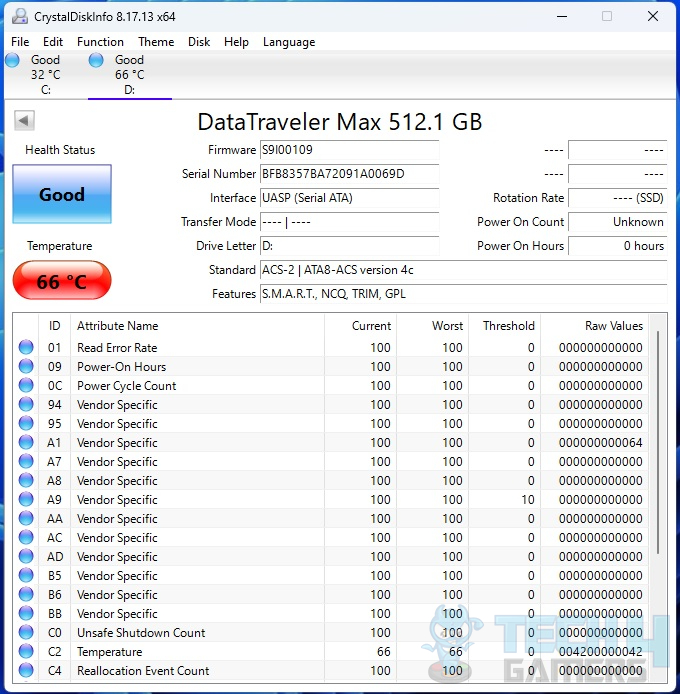680x694 pixels.
Task: Click status orb for attribute ID BB
Action: point(26,613)
